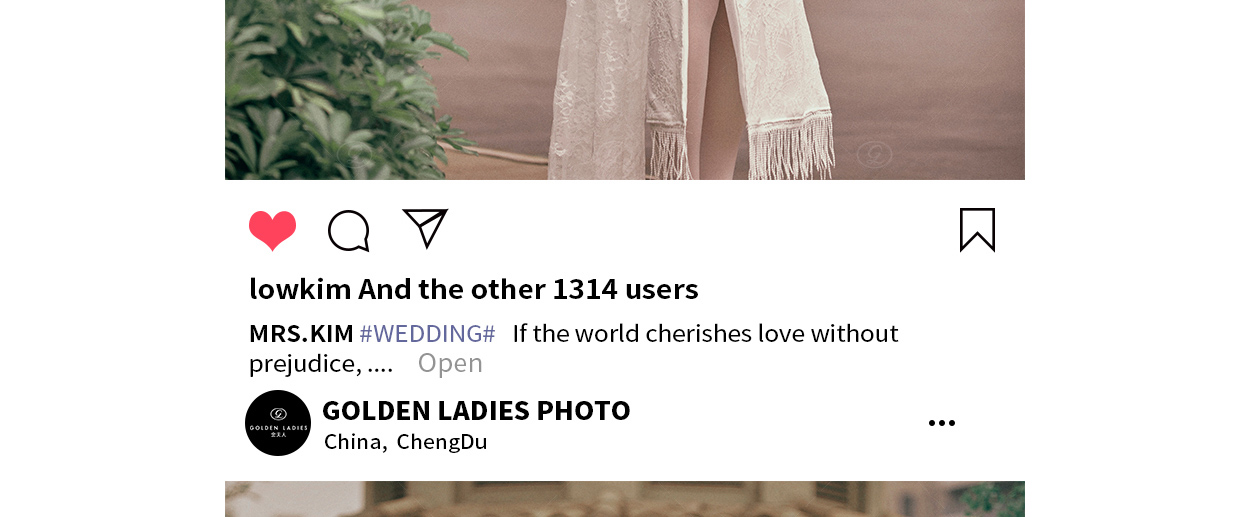Open comments via the speech bubble icon
Viewport: 1250px width, 517px height.
[349, 230]
